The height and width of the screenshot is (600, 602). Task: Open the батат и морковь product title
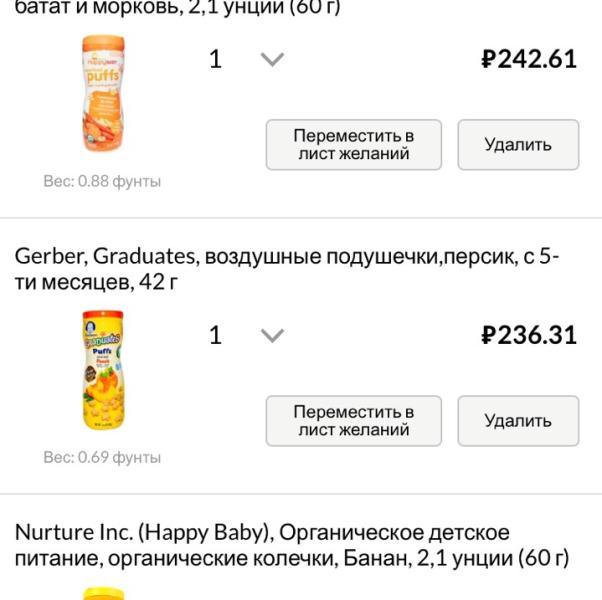pyautogui.click(x=178, y=8)
